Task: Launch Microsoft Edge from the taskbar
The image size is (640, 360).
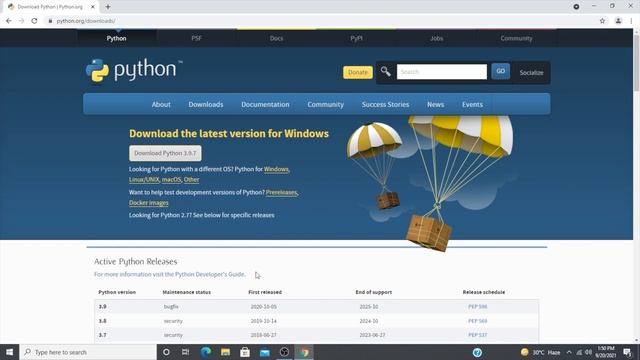Action: click(206, 352)
